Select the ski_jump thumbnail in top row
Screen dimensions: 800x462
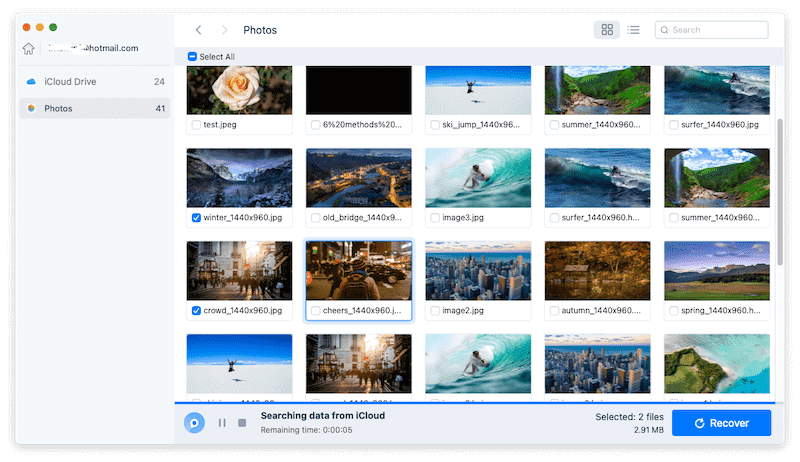[478, 90]
